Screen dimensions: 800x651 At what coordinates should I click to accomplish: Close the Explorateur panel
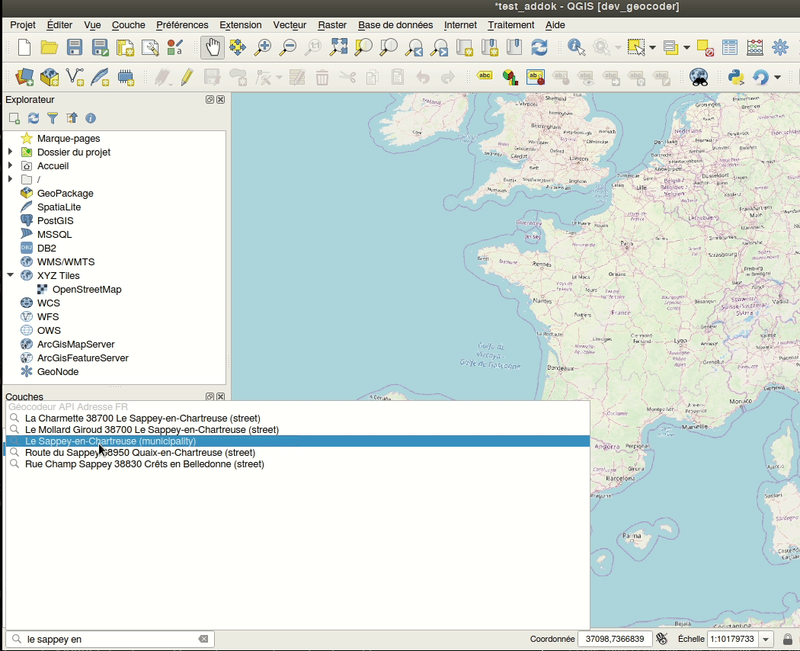(220, 99)
